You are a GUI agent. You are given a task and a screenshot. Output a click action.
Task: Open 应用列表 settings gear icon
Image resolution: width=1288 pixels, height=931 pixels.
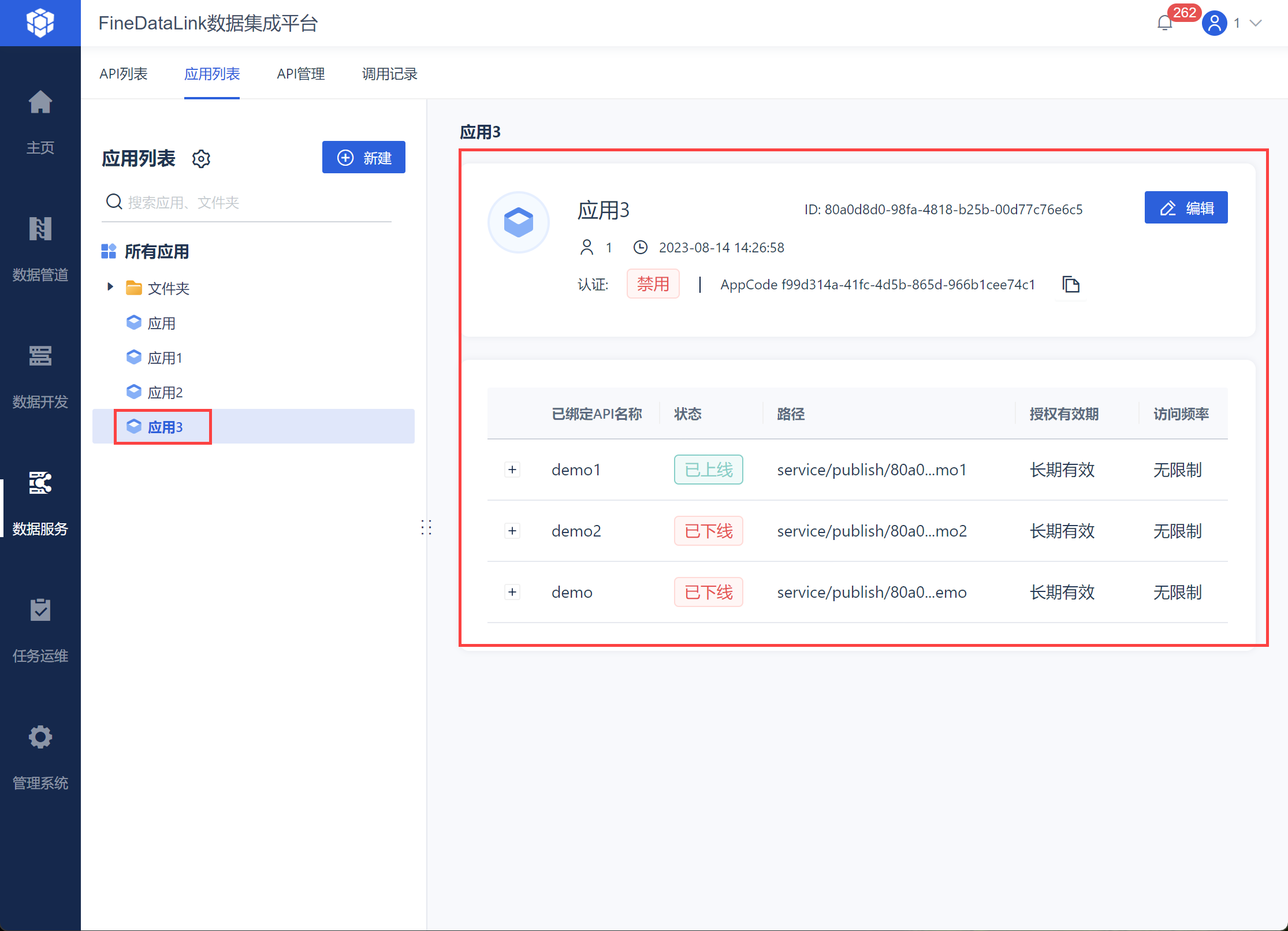(x=201, y=158)
